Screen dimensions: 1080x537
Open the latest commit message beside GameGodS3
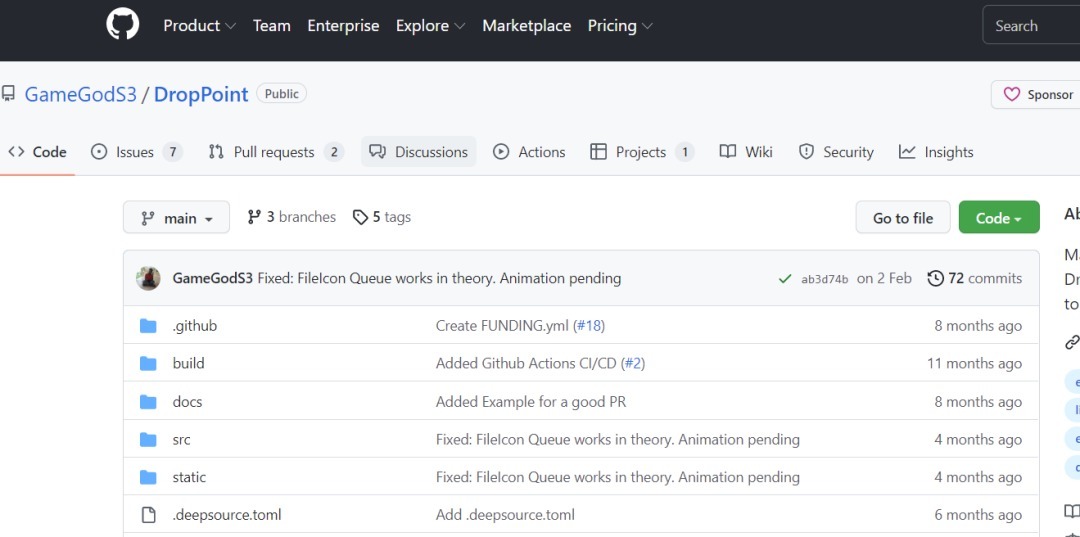point(439,279)
